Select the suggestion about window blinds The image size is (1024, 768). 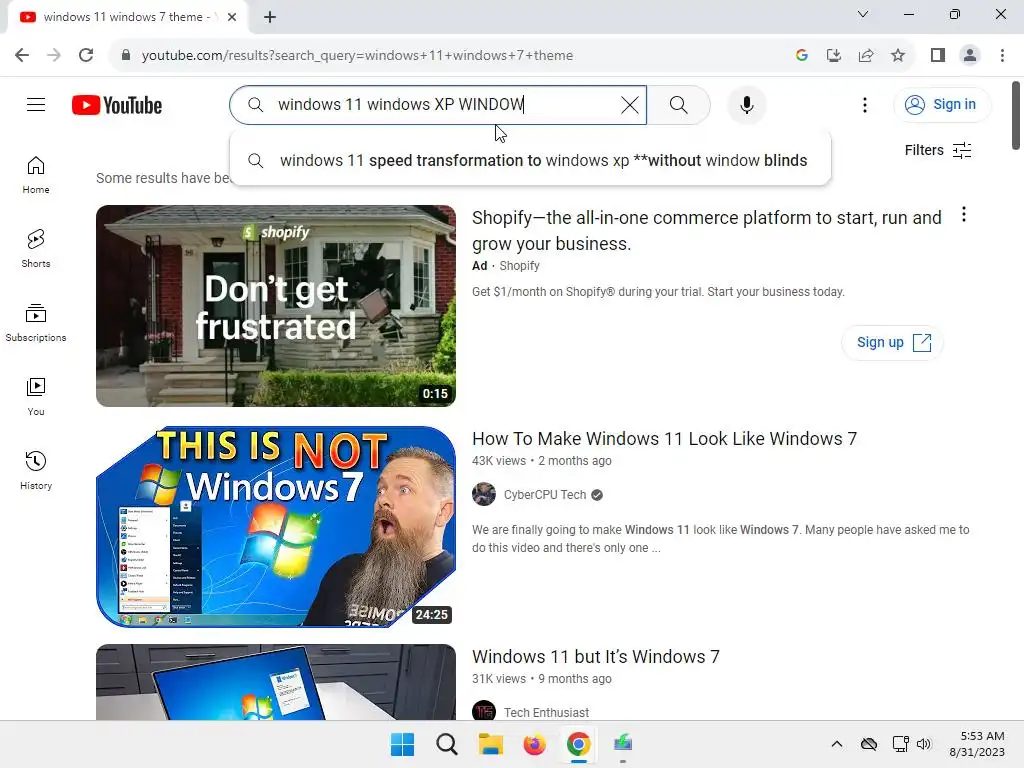pyautogui.click(x=530, y=161)
